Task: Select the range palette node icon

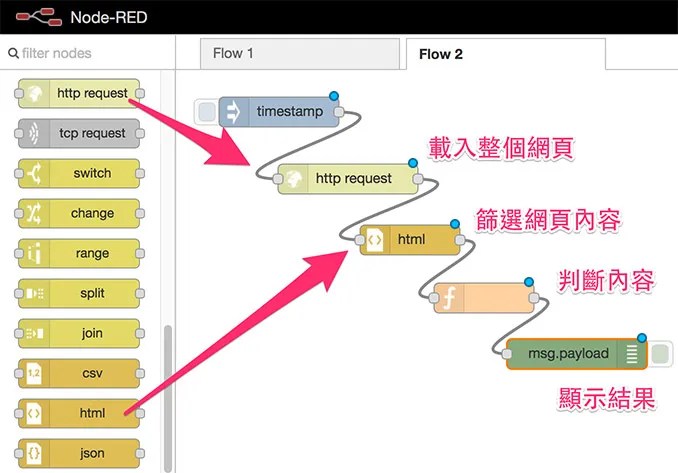Action: pyautogui.click(x=34, y=253)
